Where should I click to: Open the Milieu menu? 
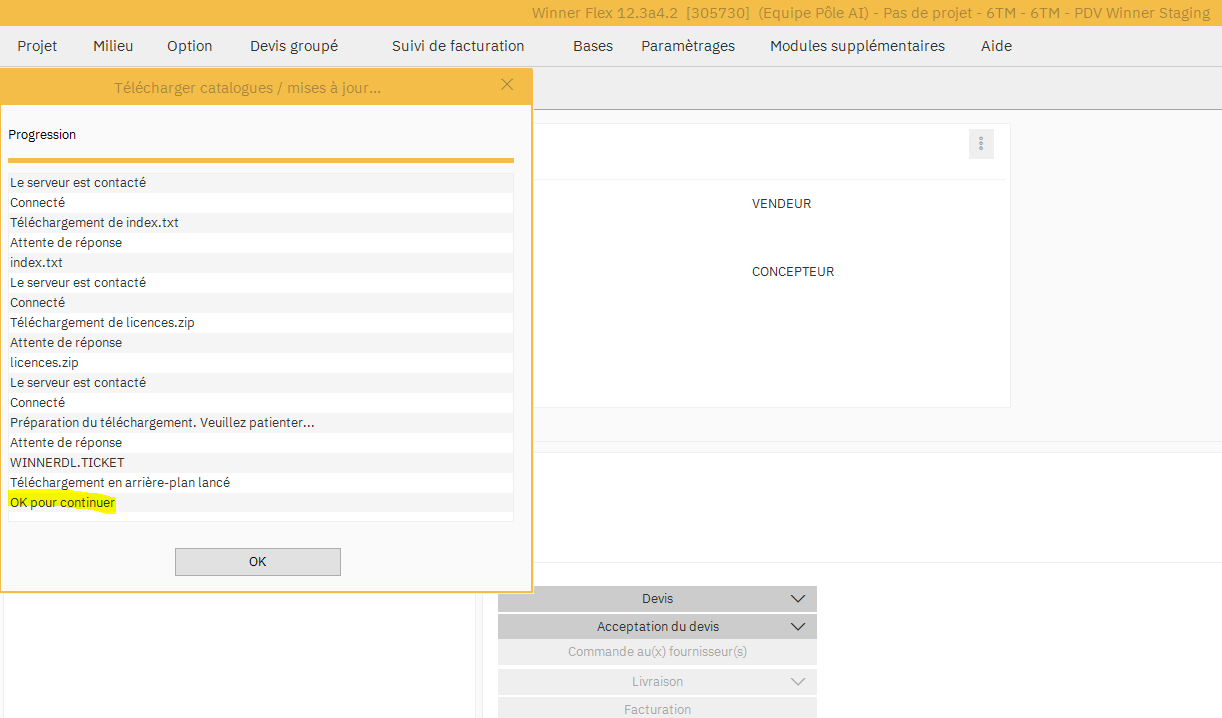point(113,46)
